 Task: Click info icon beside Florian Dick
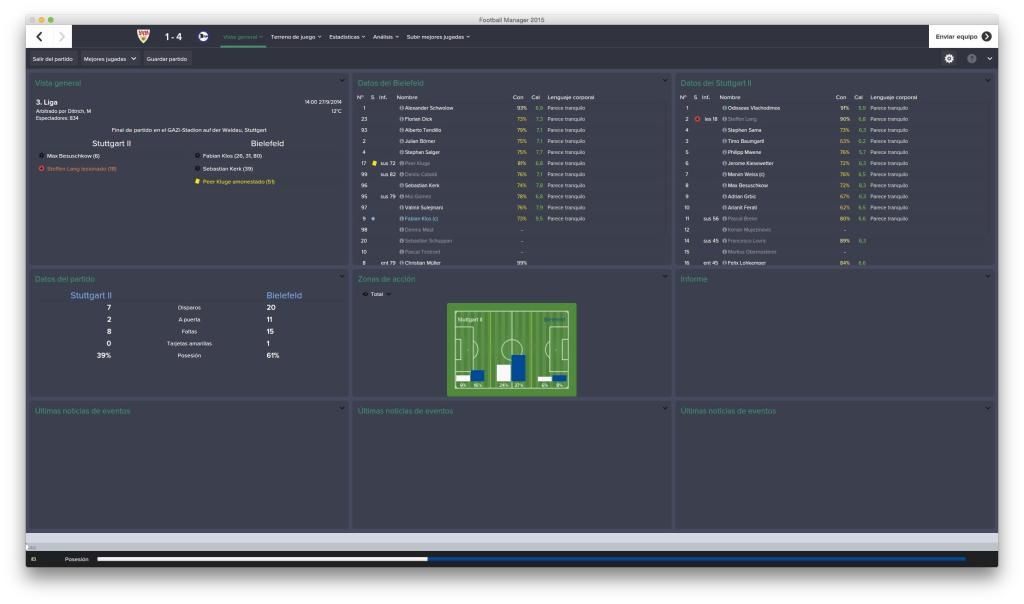(x=402, y=119)
